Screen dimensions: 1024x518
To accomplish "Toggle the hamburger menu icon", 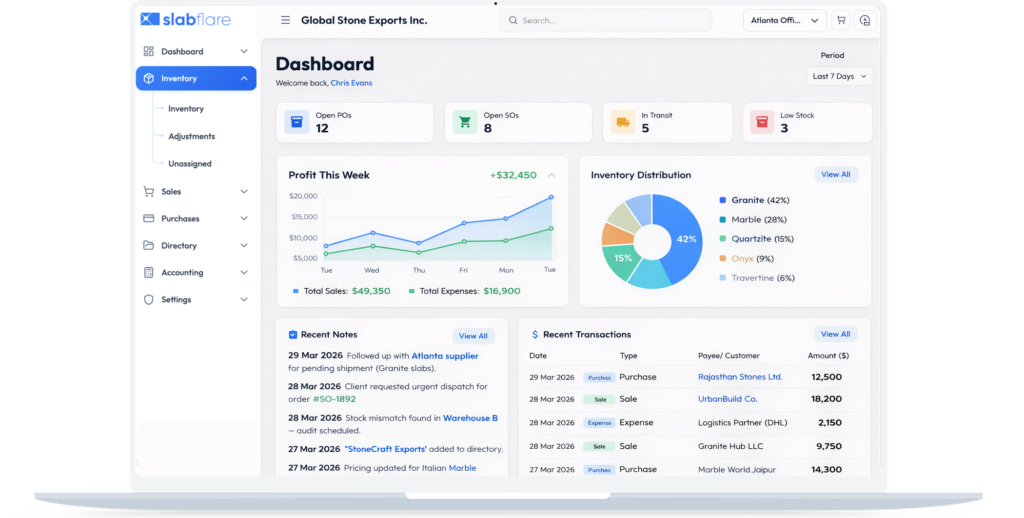I will point(285,20).
